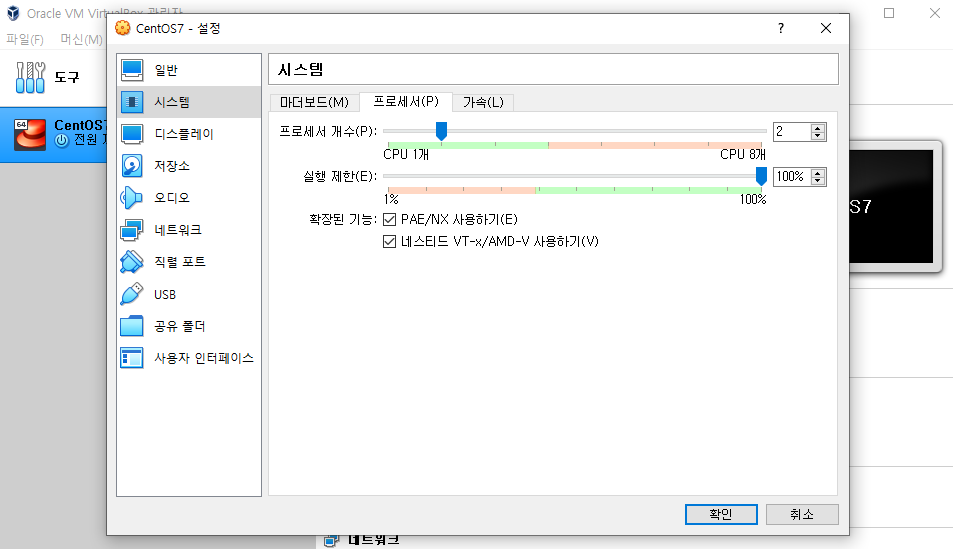Click the 'CPU 8개' slider end label
This screenshot has height=549, width=953.
tap(743, 154)
